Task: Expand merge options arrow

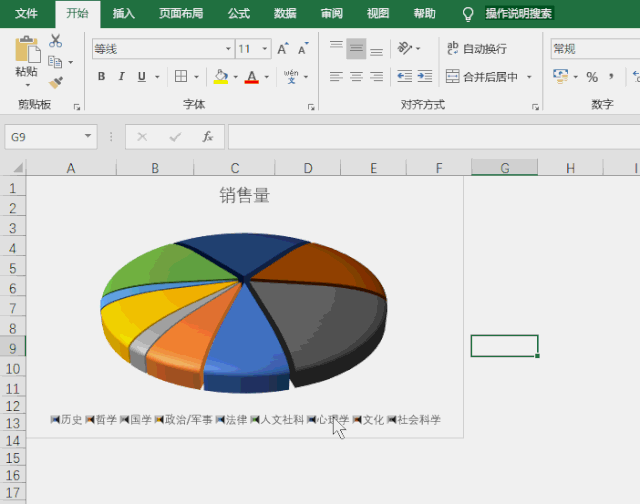Action: pyautogui.click(x=529, y=77)
